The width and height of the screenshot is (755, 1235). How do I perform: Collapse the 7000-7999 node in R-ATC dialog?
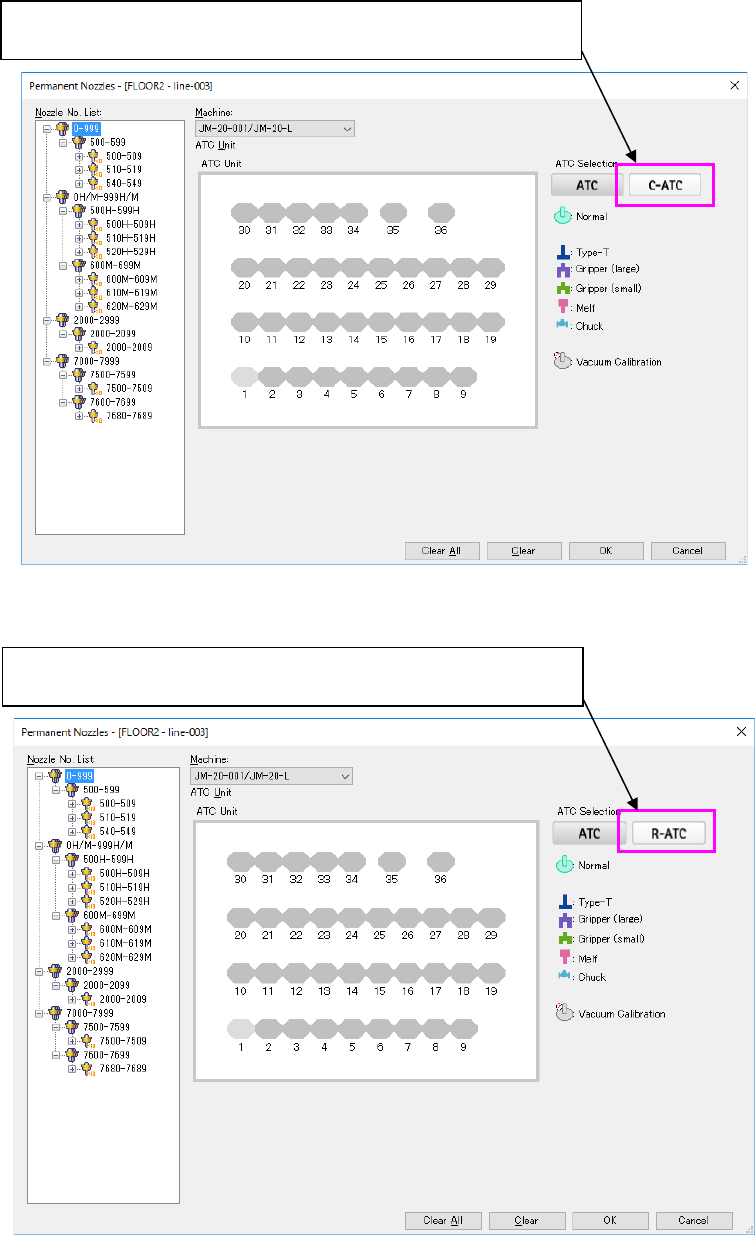[x=40, y=1012]
